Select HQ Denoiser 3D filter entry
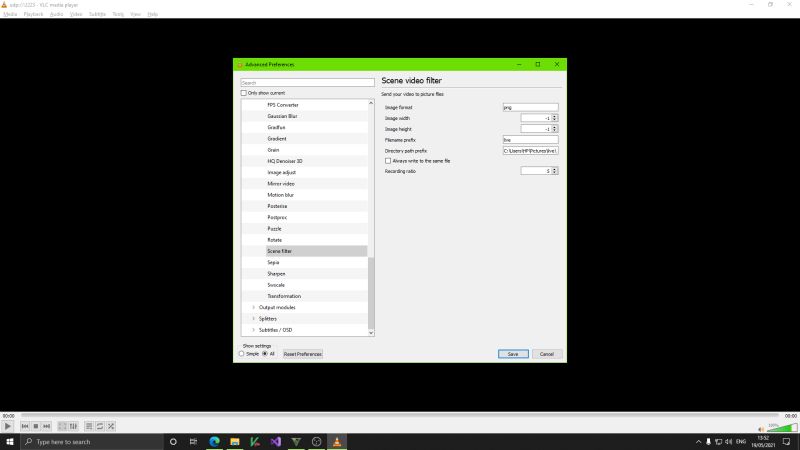 tap(285, 161)
